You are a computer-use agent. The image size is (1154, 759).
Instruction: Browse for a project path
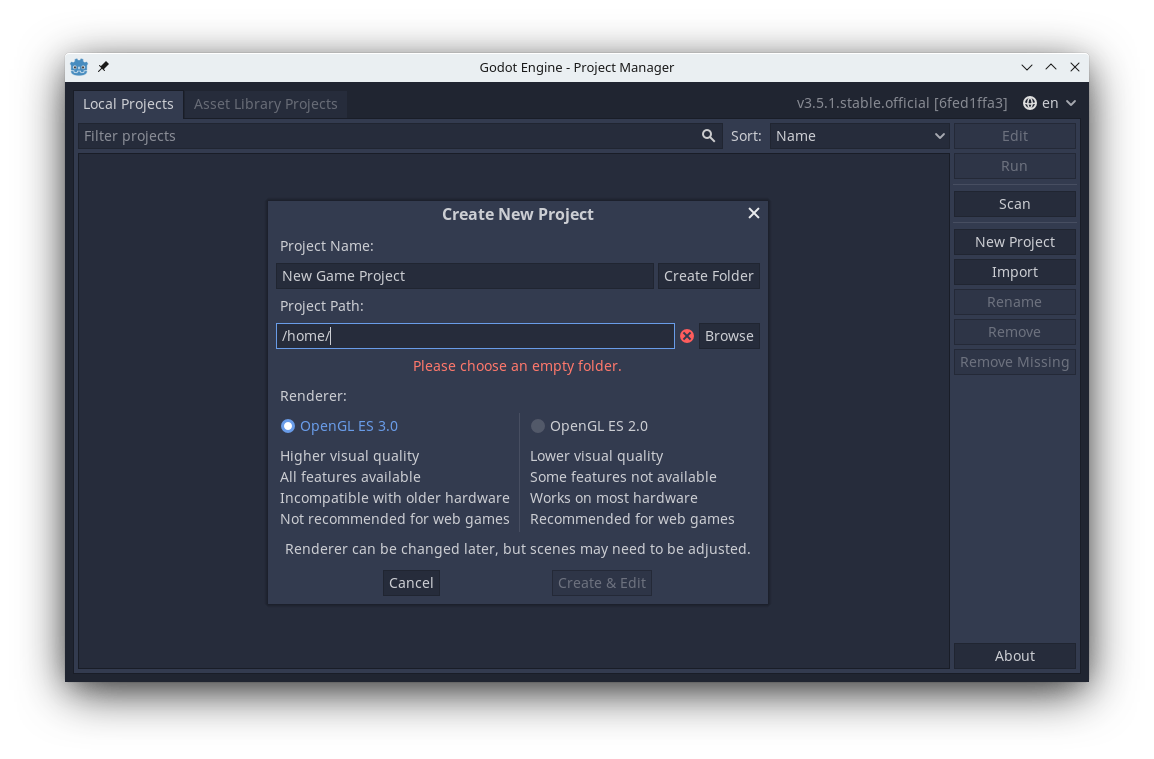(x=729, y=336)
